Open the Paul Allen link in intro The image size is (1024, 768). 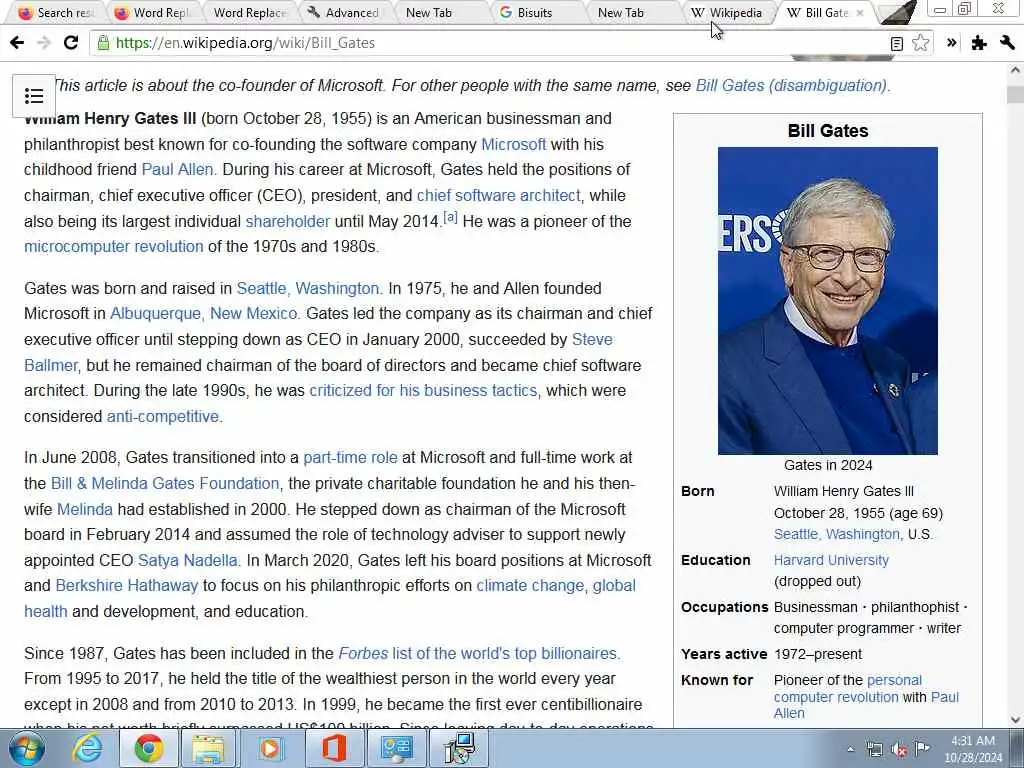click(178, 170)
